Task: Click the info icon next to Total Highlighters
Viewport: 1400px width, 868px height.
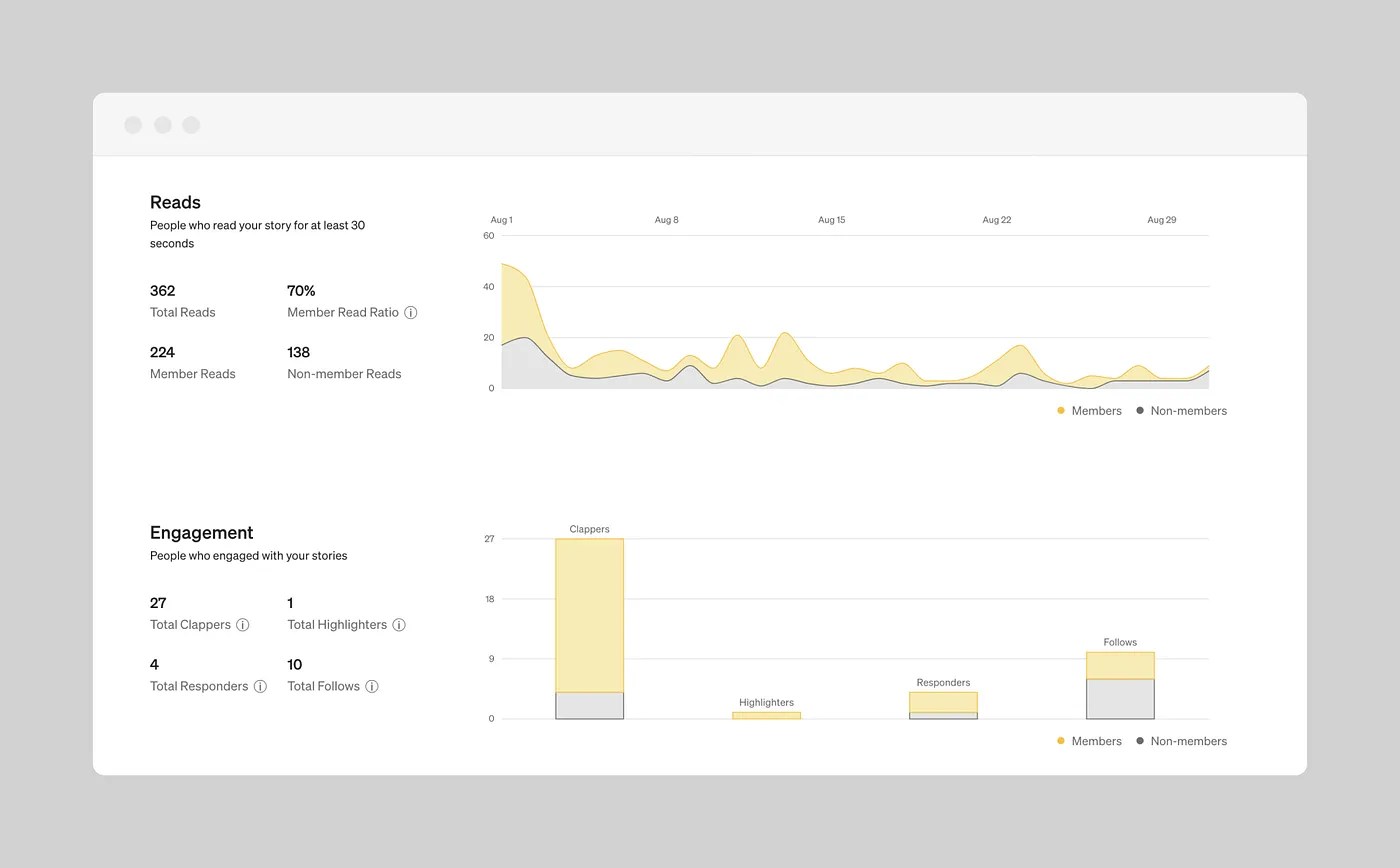Action: click(399, 625)
